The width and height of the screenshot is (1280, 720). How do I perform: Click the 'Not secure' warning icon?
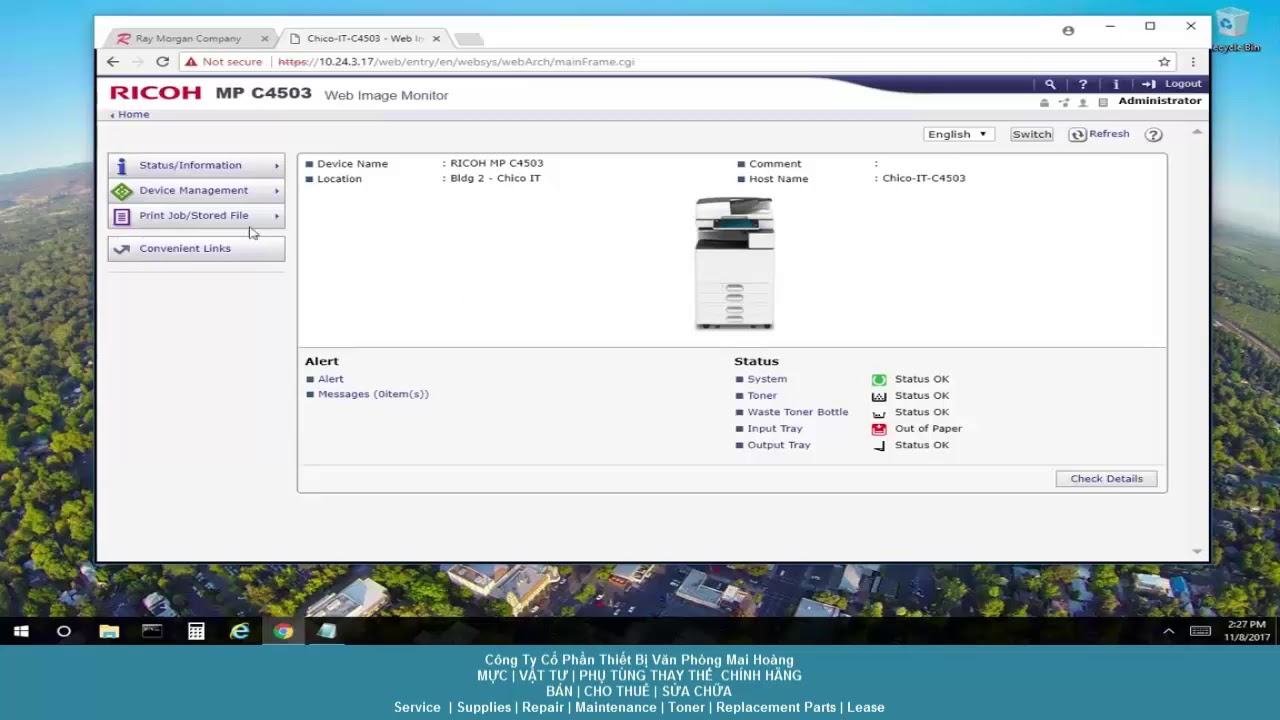(191, 62)
